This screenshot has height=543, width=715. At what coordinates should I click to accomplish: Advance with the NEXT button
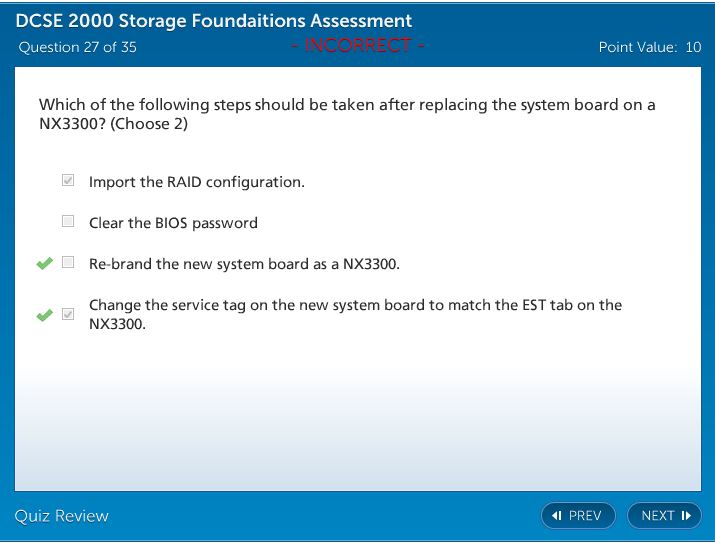[x=664, y=516]
